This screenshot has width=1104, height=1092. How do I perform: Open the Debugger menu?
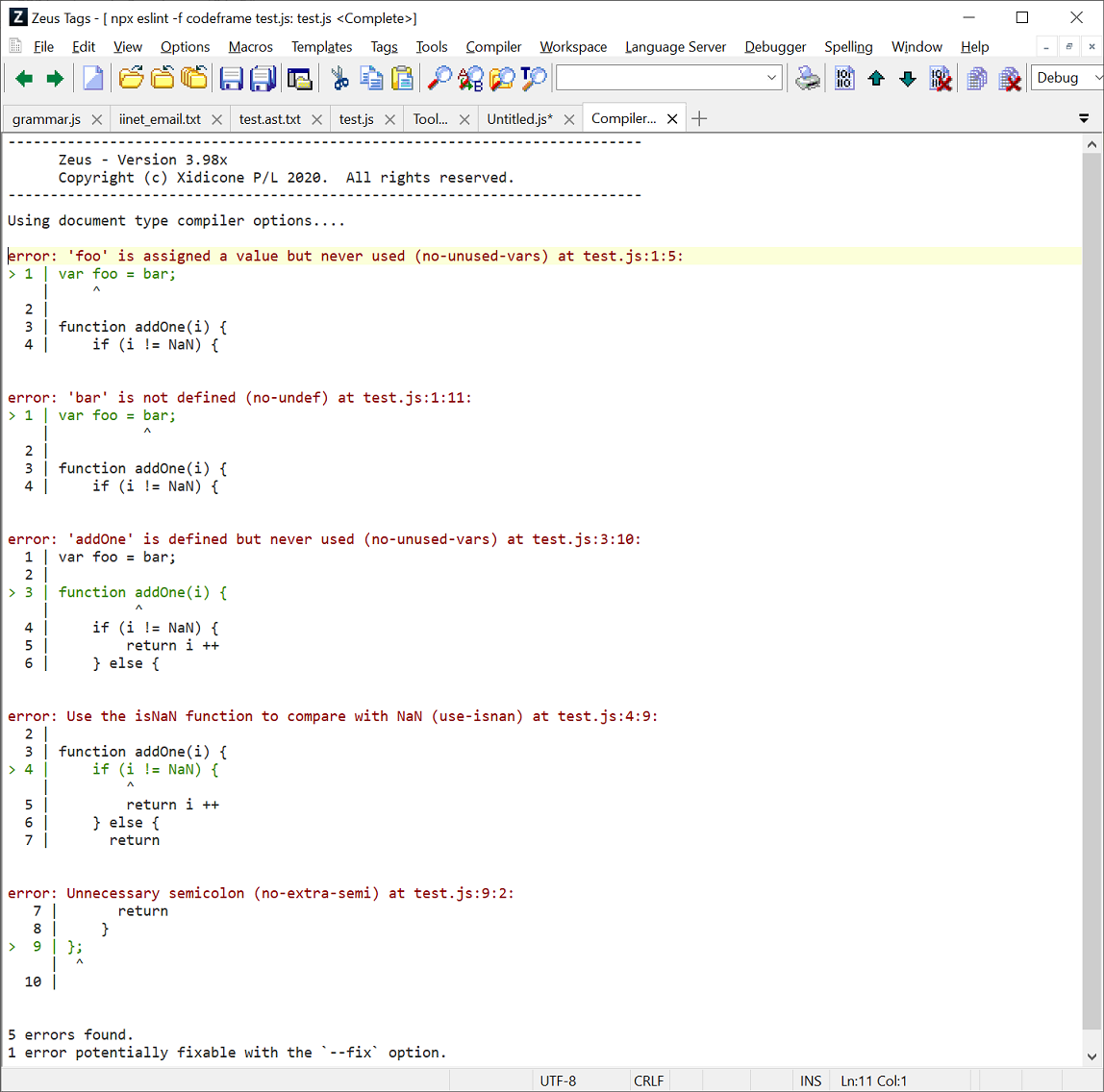tap(775, 46)
